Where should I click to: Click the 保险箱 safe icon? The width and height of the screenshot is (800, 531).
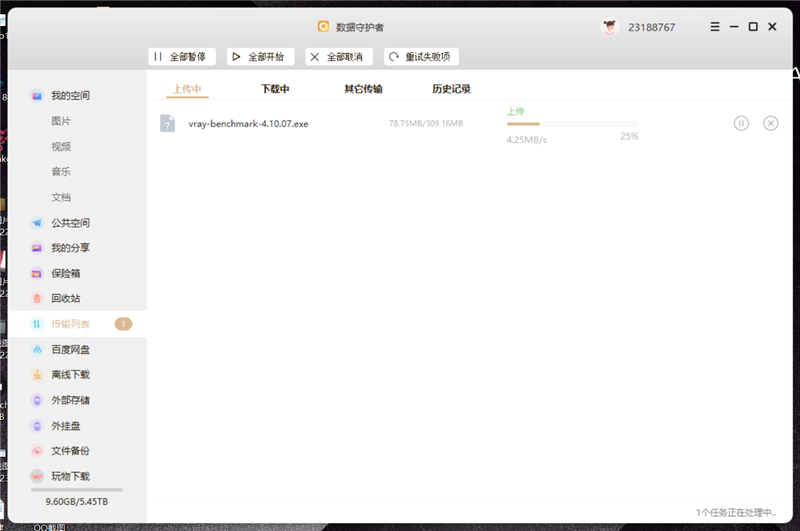click(x=37, y=273)
